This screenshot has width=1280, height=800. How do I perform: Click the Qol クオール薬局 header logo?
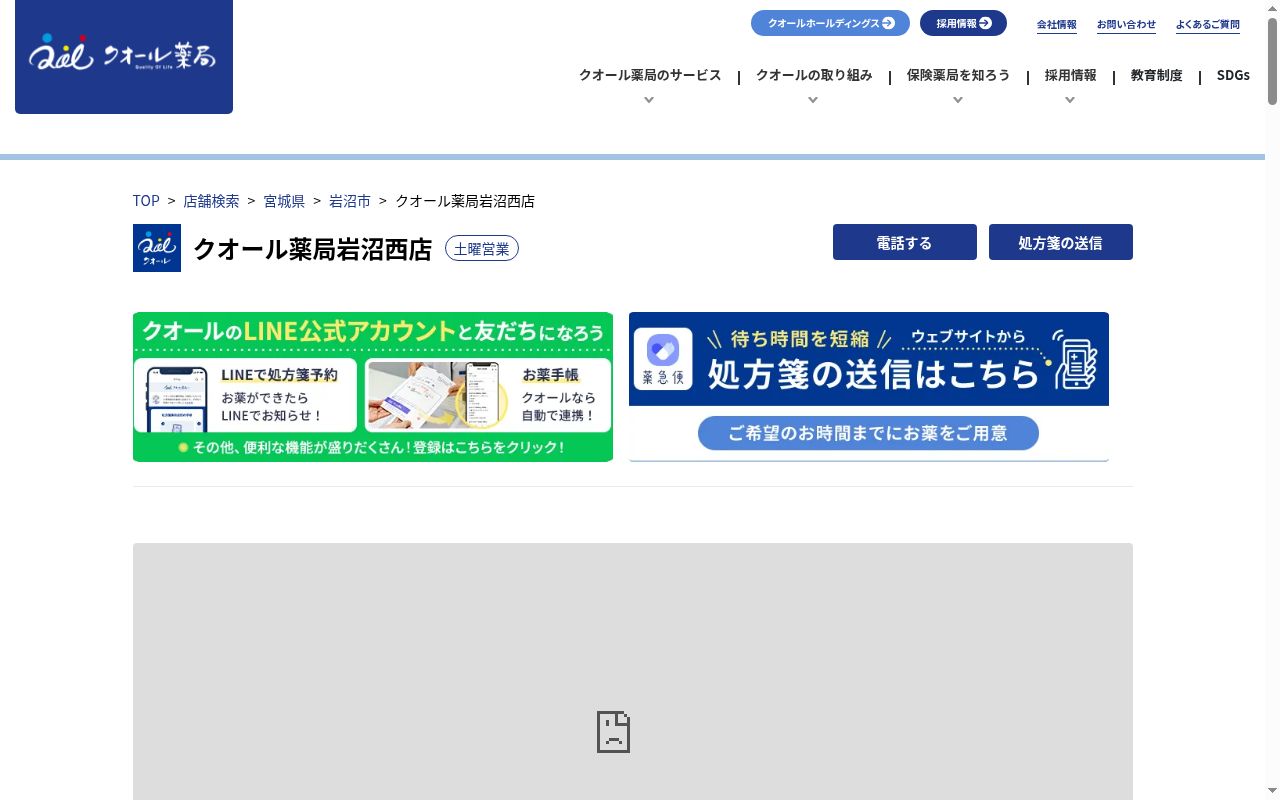[x=124, y=56]
